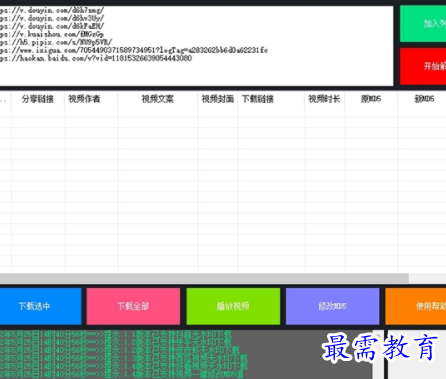Click the haokan.baidu.com link line

coord(96,58)
